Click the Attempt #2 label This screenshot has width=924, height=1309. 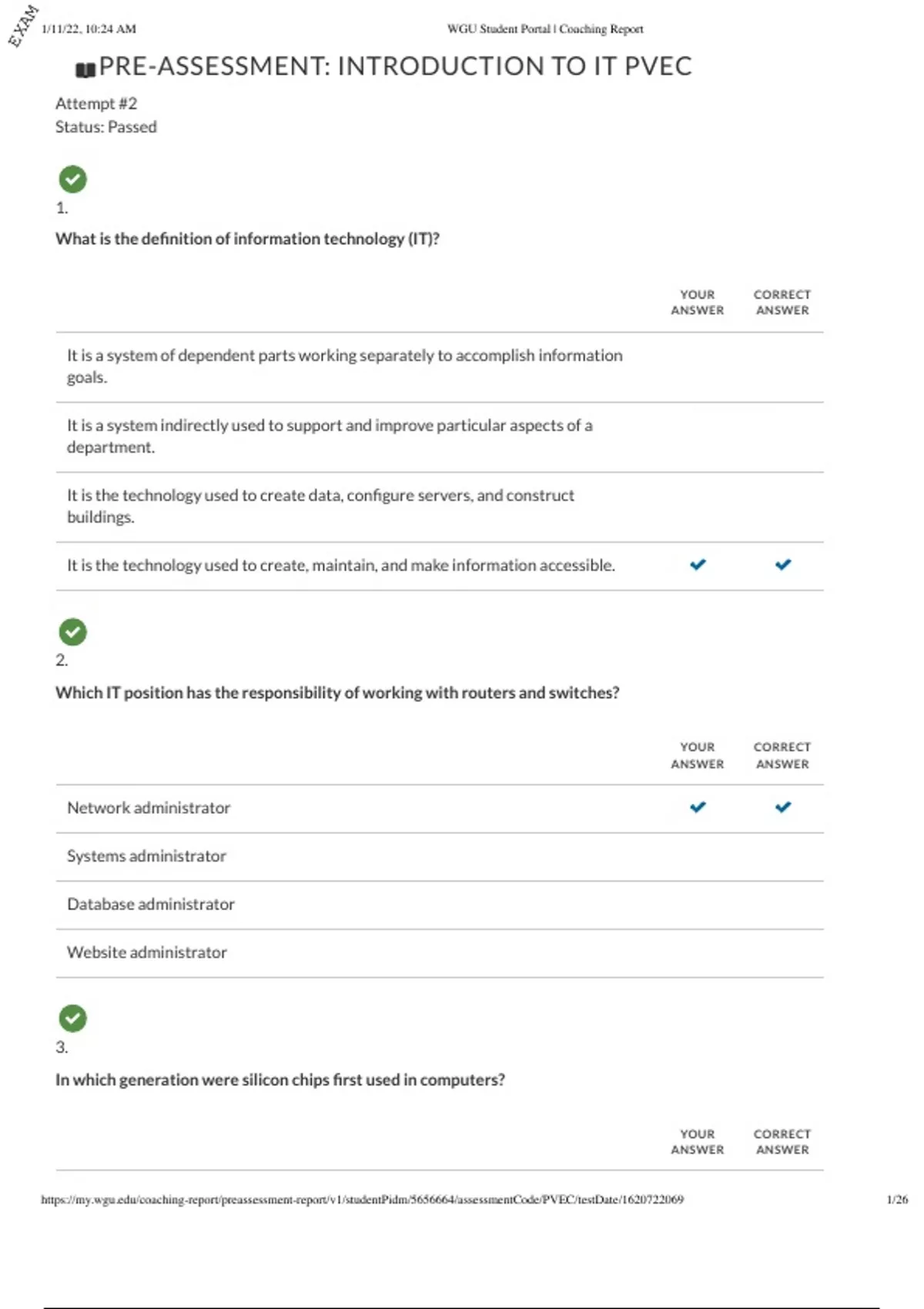[96, 103]
